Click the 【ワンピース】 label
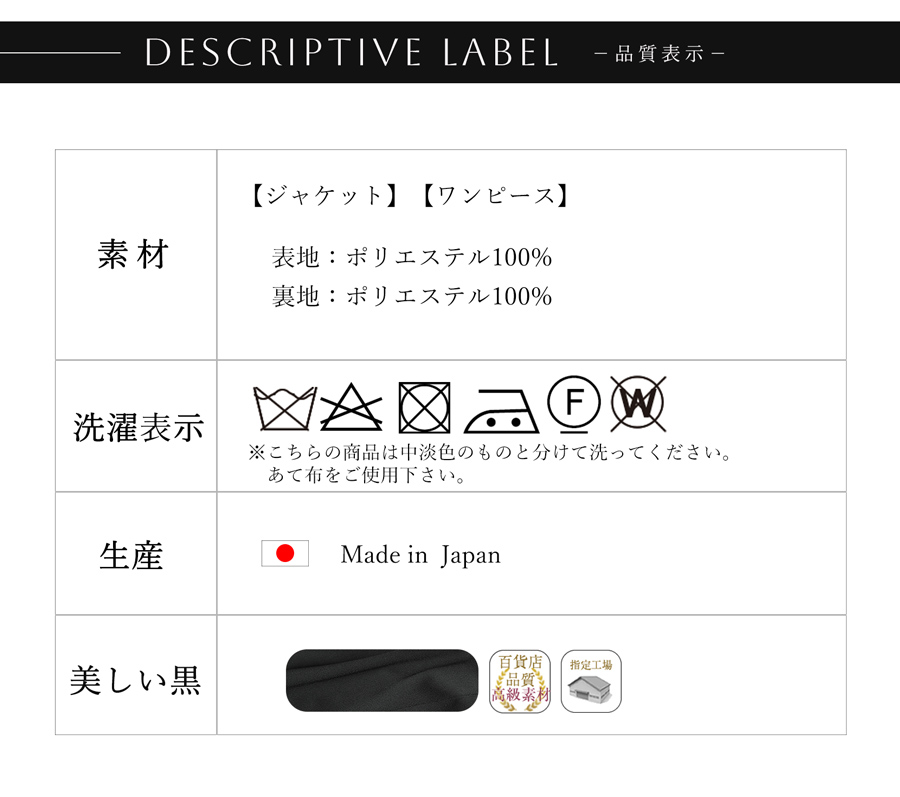Screen dimensions: 900x797 pos(495,196)
